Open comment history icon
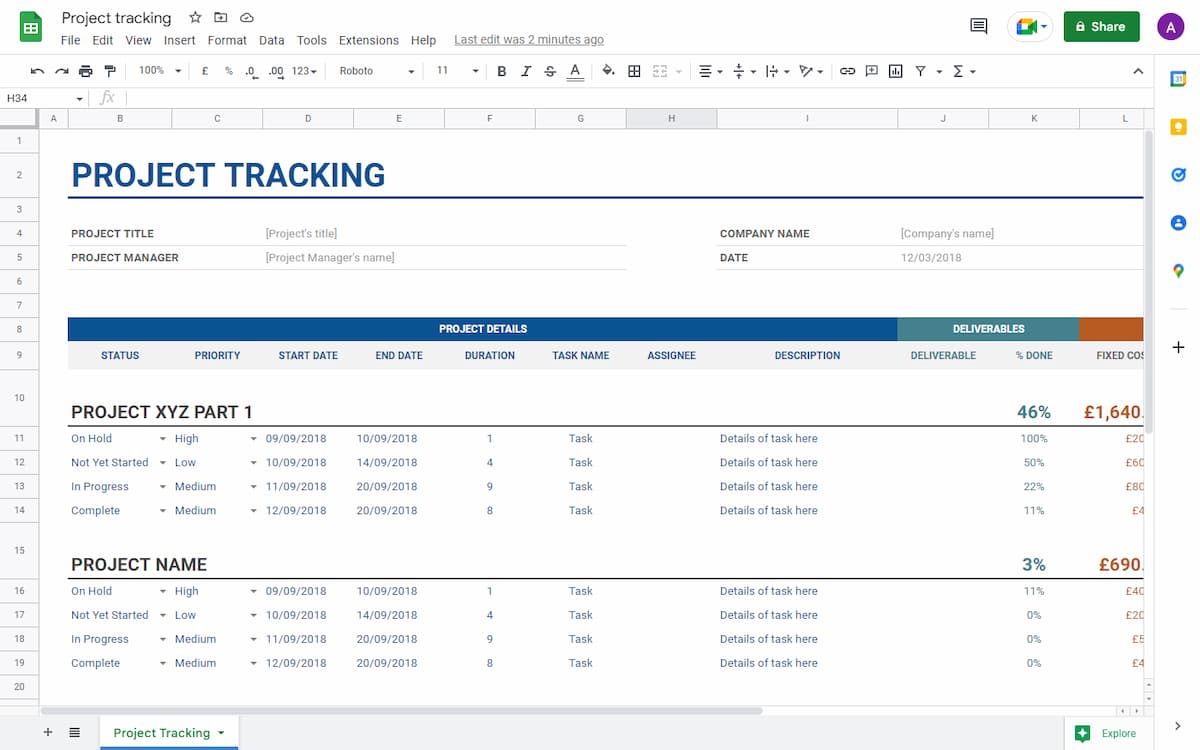1200x750 pixels. [x=979, y=27]
